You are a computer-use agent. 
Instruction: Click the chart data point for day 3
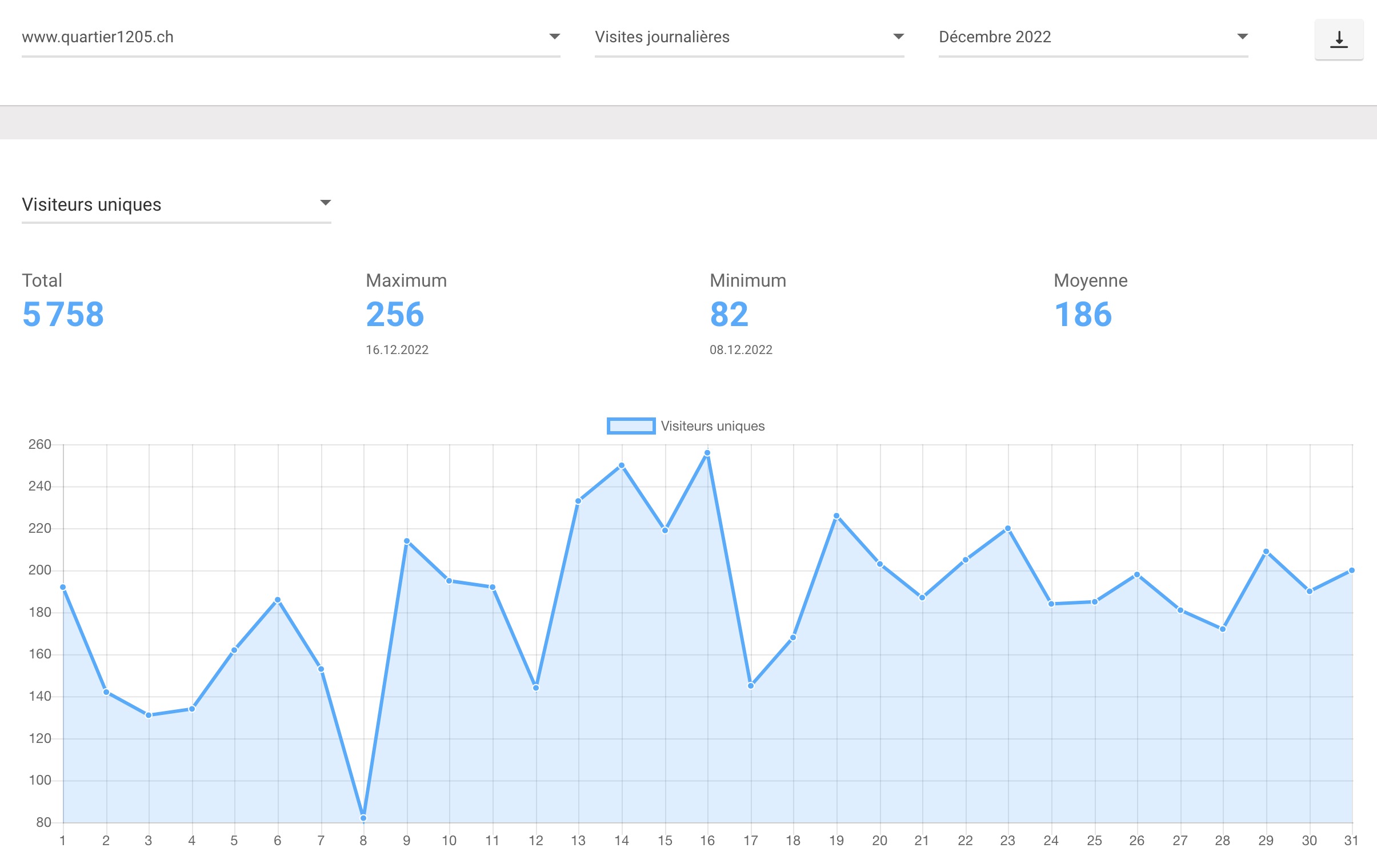[149, 715]
